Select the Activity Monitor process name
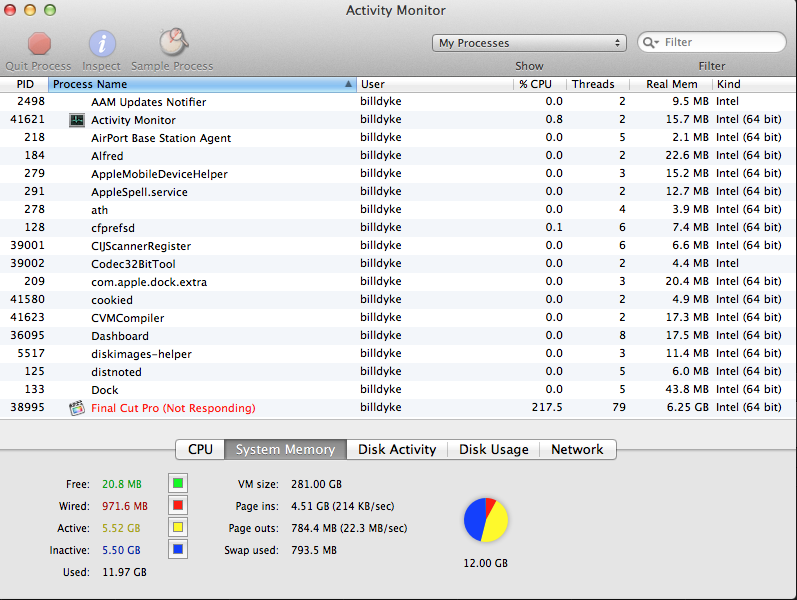 [133, 121]
